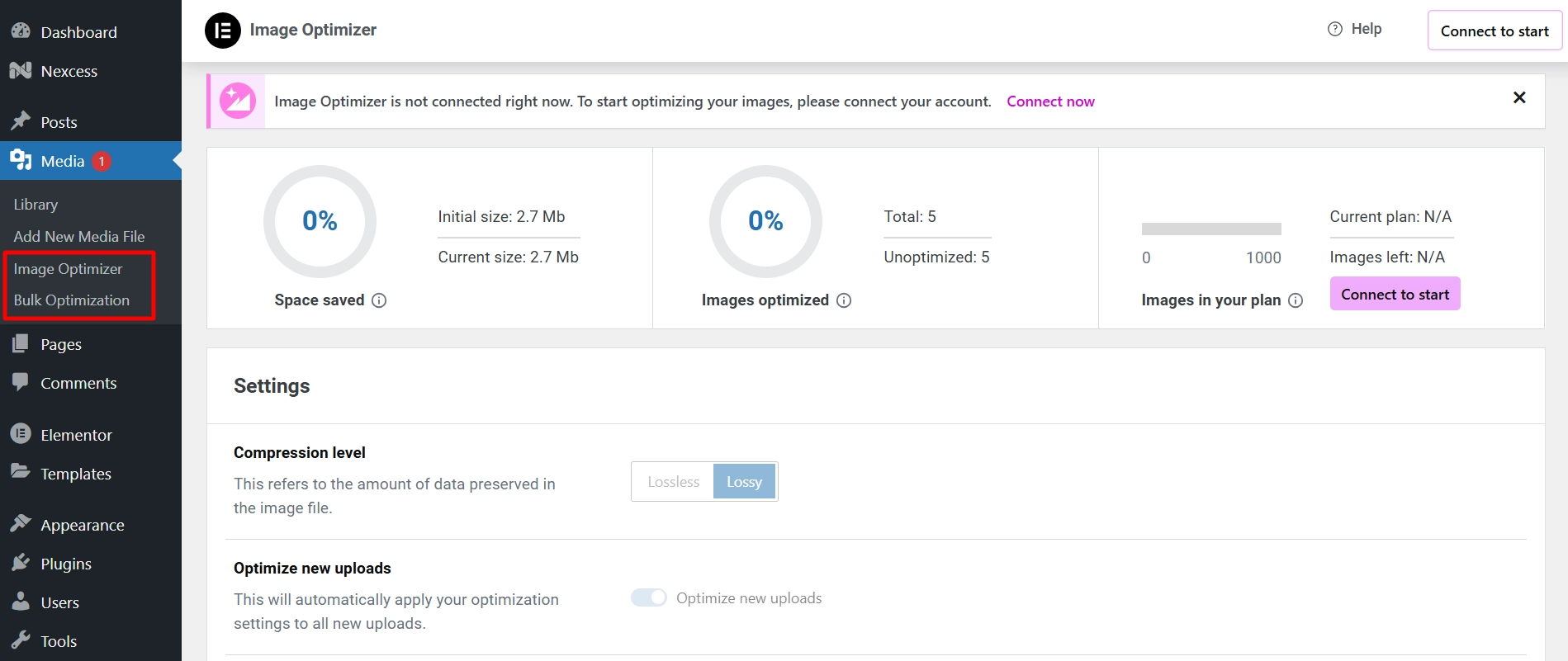The width and height of the screenshot is (1568, 661).
Task: Go to Media Library submenu
Action: coord(36,204)
